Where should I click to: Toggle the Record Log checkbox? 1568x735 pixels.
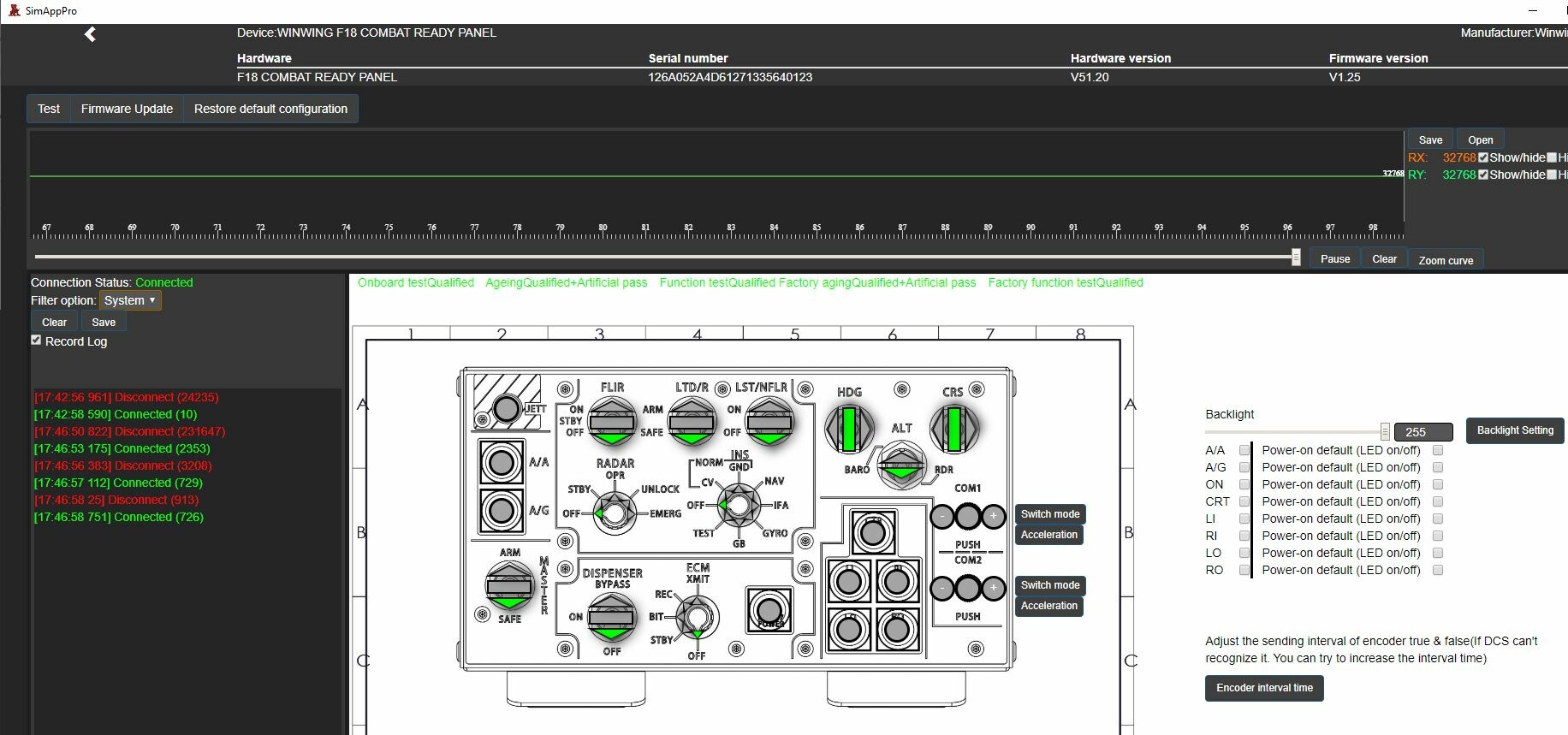[36, 341]
